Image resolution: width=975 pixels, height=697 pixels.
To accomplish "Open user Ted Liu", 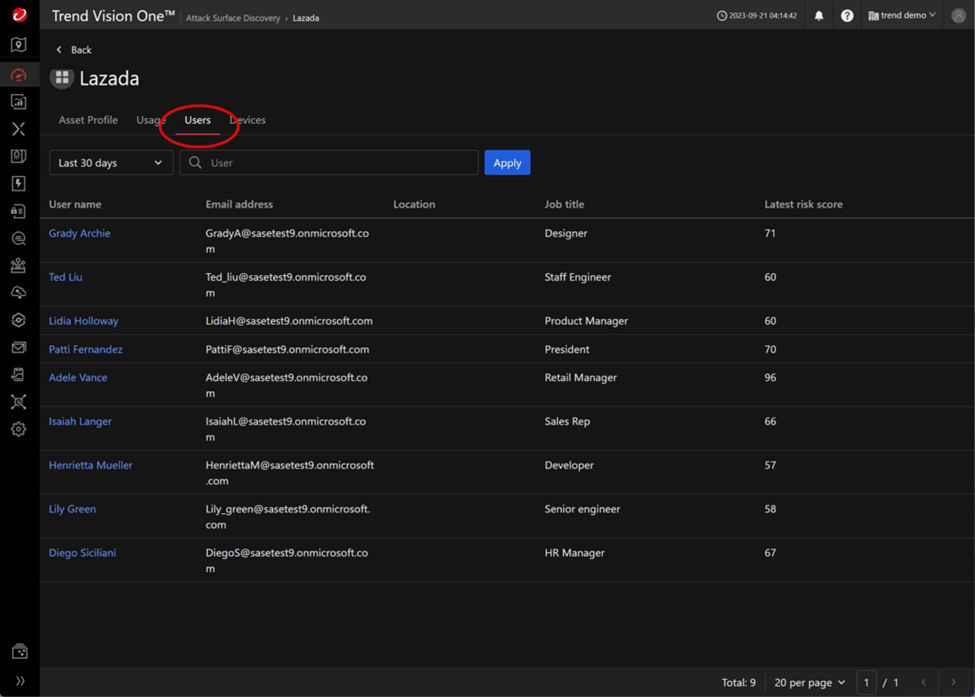I will coord(65,277).
